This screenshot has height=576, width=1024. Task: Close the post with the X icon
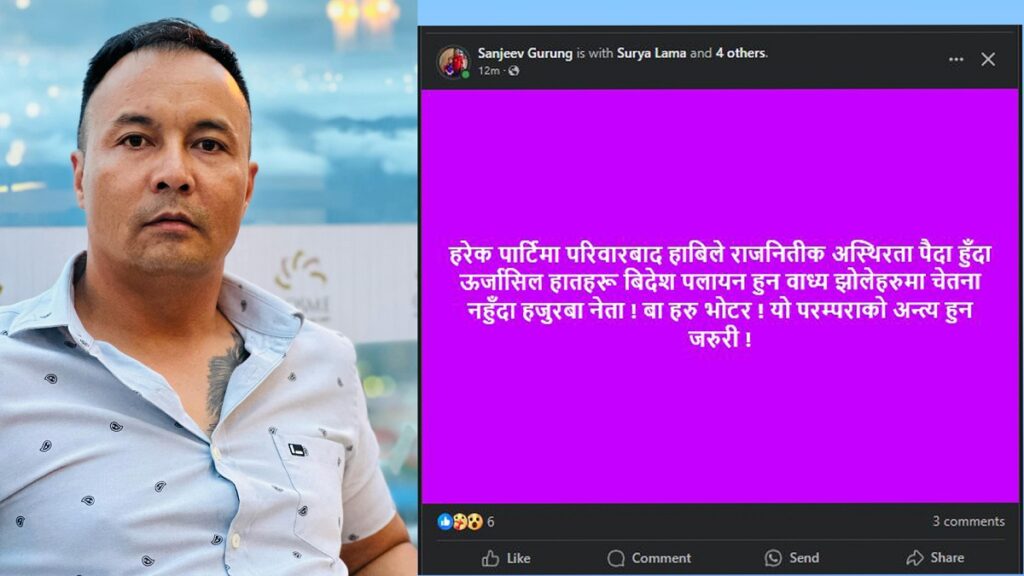[x=988, y=59]
